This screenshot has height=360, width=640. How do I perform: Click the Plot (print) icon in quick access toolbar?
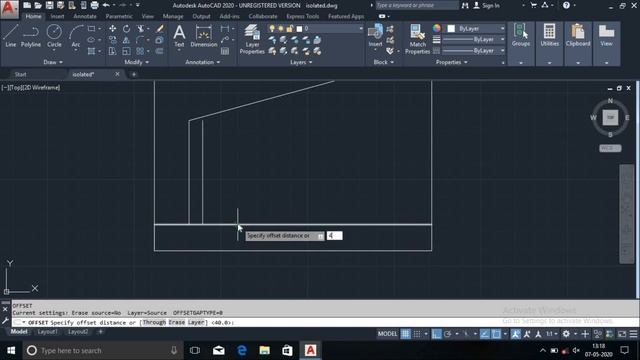(94, 5)
